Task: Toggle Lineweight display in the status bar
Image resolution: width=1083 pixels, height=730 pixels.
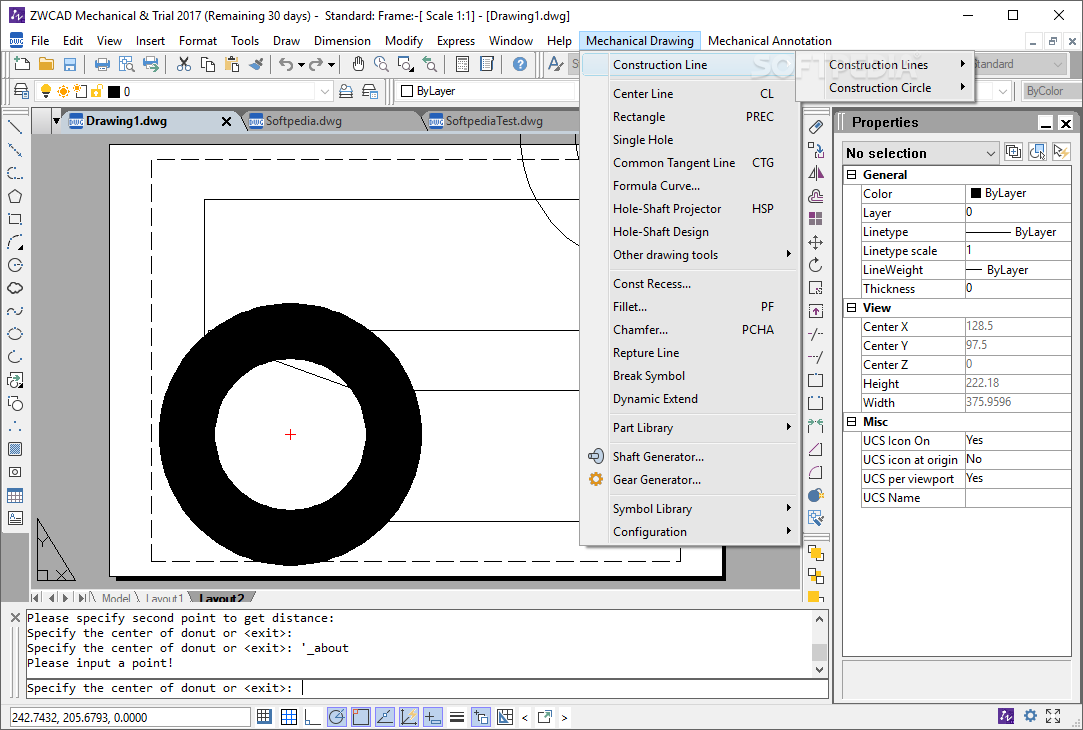Action: (457, 717)
